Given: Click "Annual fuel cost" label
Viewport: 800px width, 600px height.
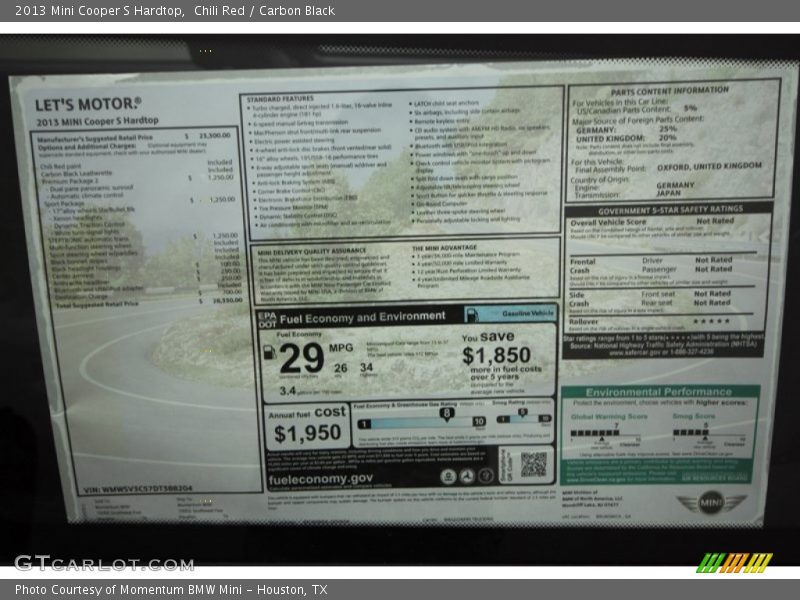Looking at the screenshot, I should (307, 413).
